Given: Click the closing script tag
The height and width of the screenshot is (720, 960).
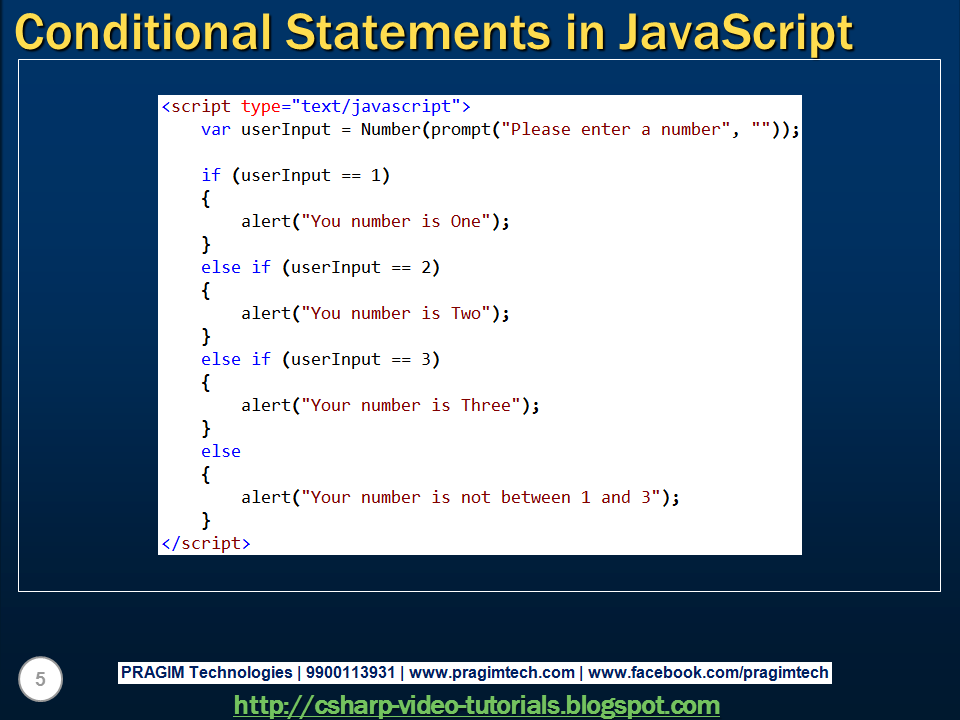Looking at the screenshot, I should point(206,543).
